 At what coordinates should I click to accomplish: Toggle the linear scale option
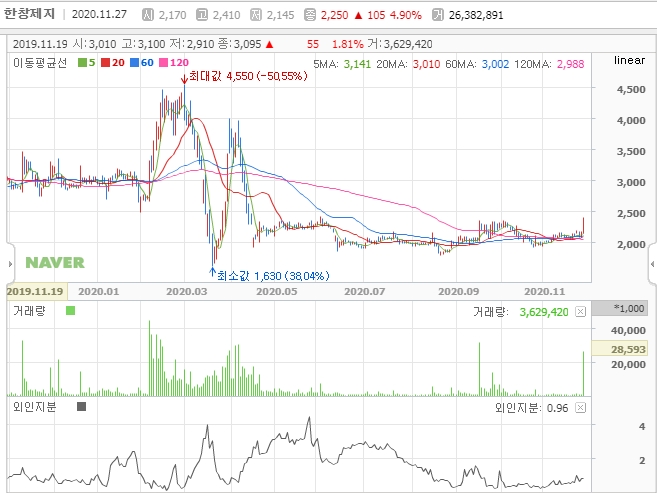[629, 60]
